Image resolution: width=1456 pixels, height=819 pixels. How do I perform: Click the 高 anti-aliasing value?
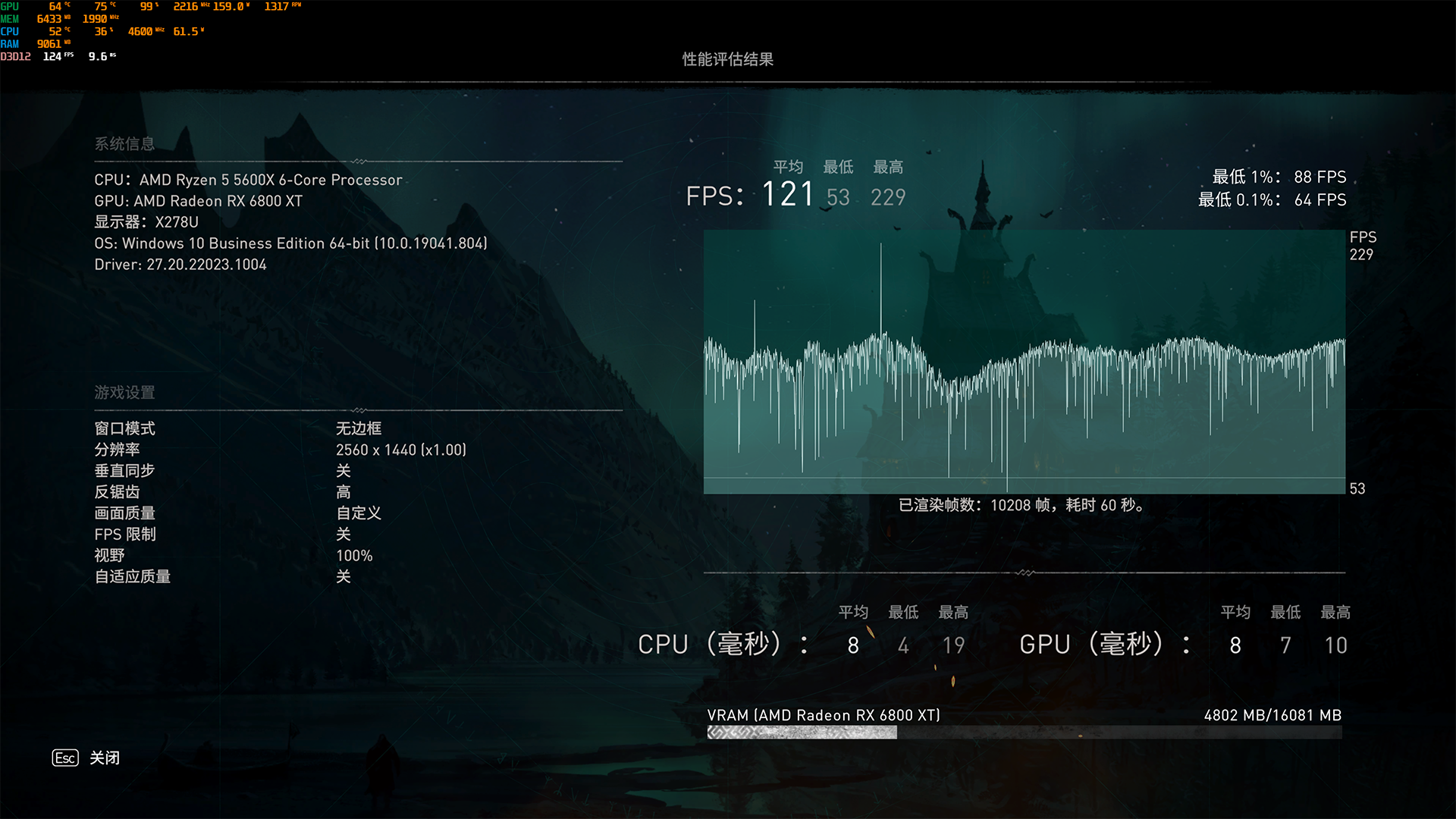click(344, 492)
